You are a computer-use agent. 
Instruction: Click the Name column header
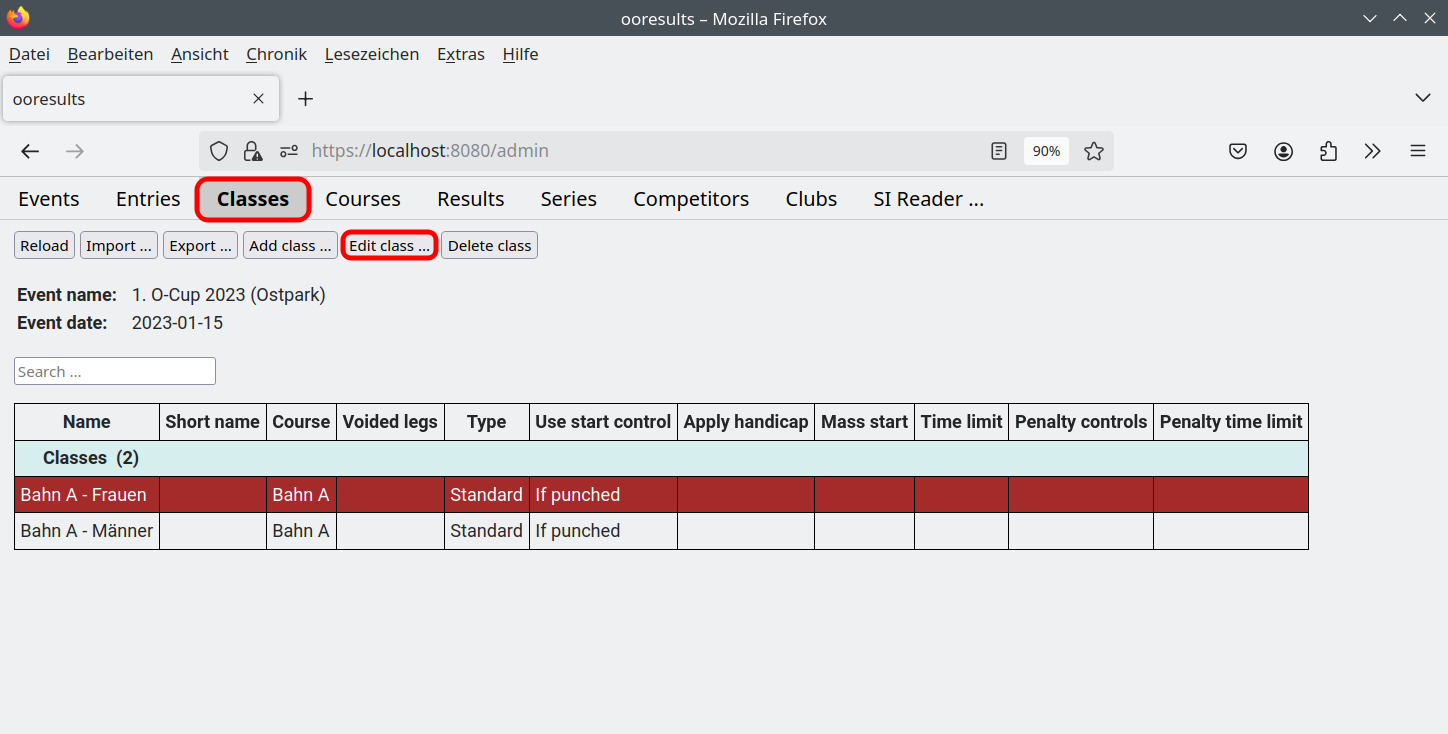click(87, 422)
